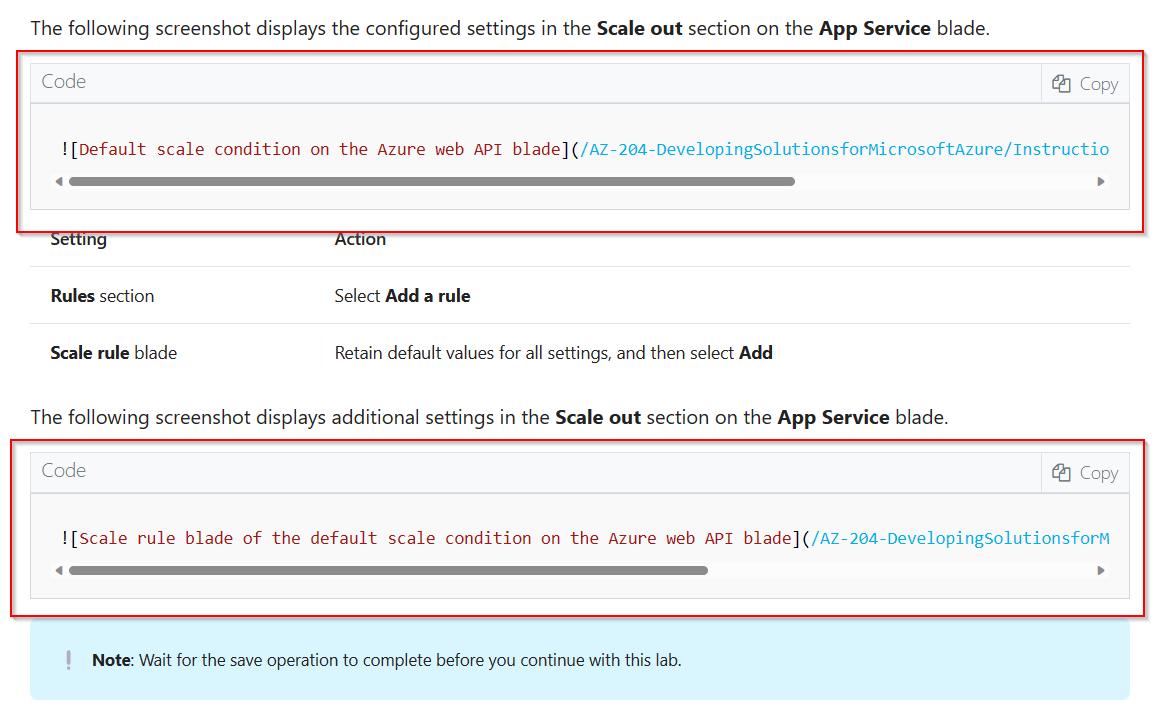Click the first code block's scrollbar thumb
This screenshot has width=1164, height=720.
pyautogui.click(x=430, y=181)
